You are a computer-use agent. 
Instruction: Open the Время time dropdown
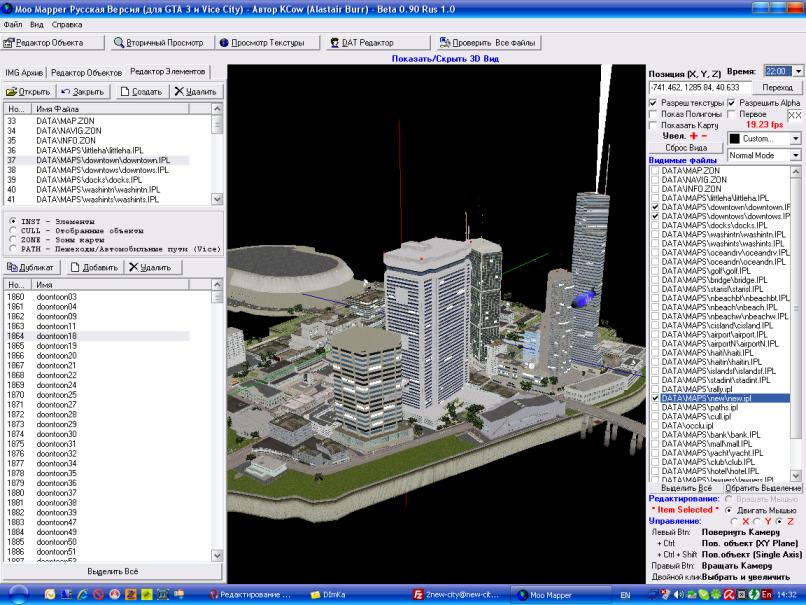pos(798,71)
